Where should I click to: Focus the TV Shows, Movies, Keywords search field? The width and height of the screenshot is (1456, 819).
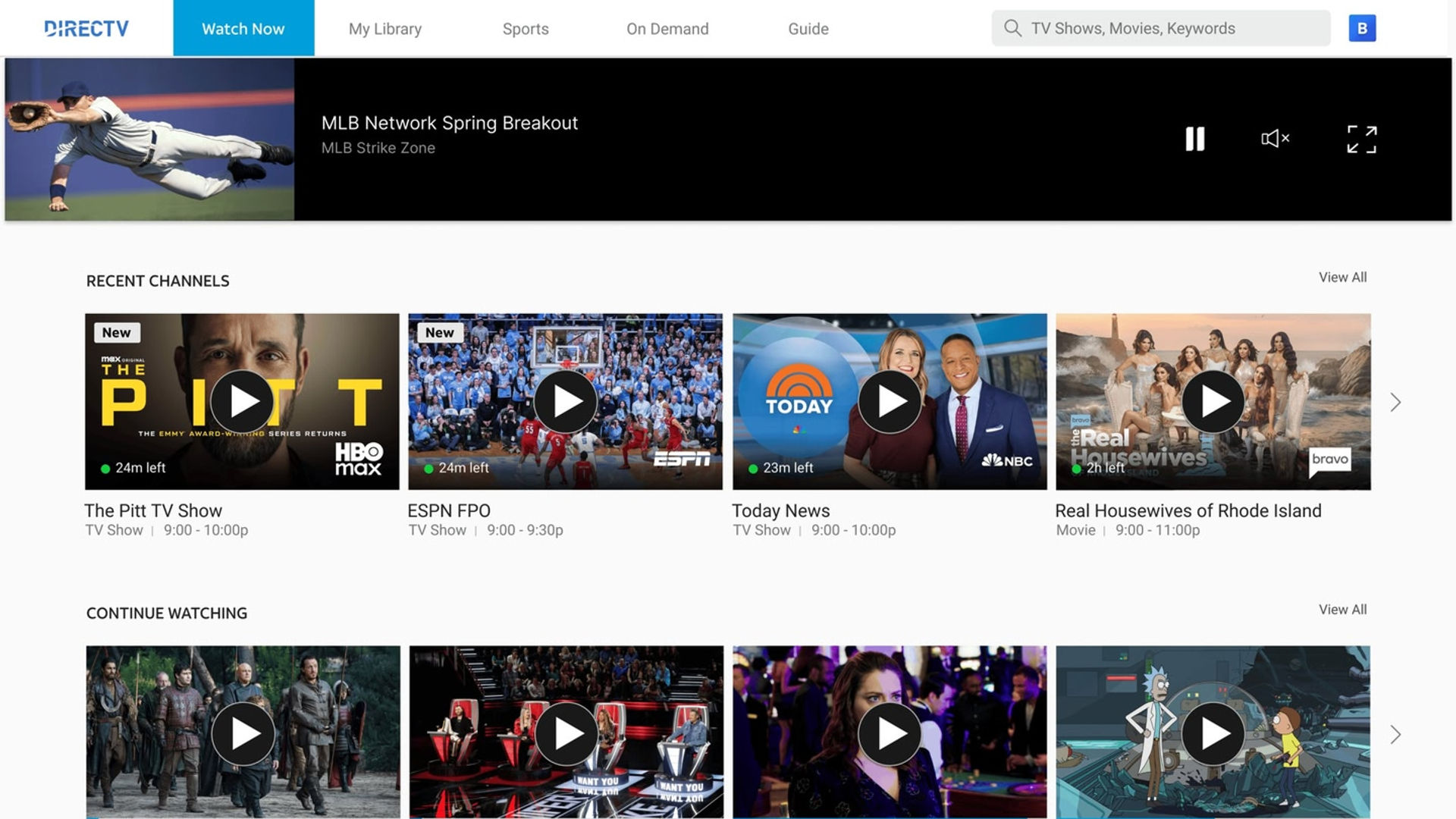pos(1161,28)
